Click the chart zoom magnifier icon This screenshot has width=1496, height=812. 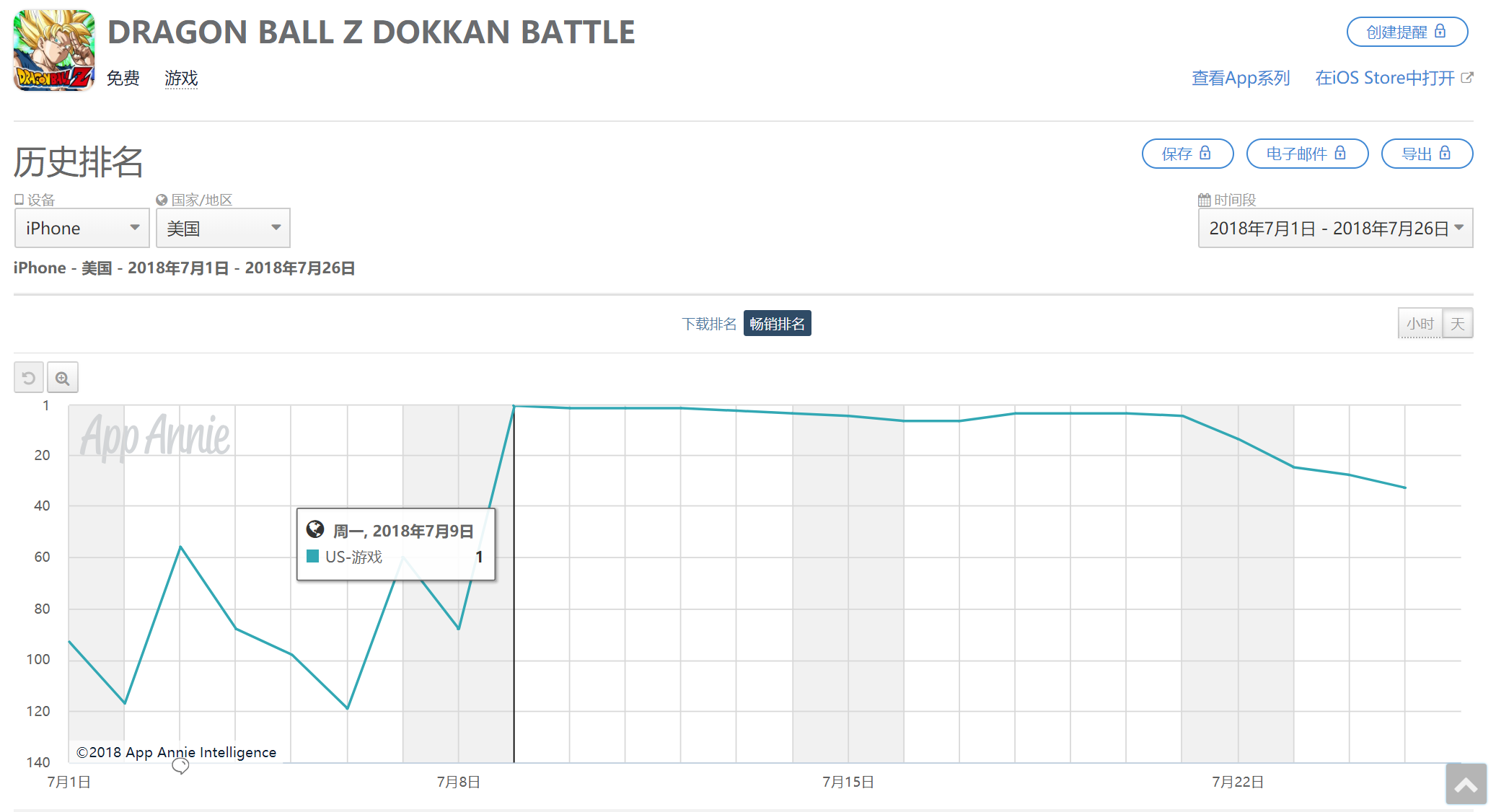click(63, 378)
